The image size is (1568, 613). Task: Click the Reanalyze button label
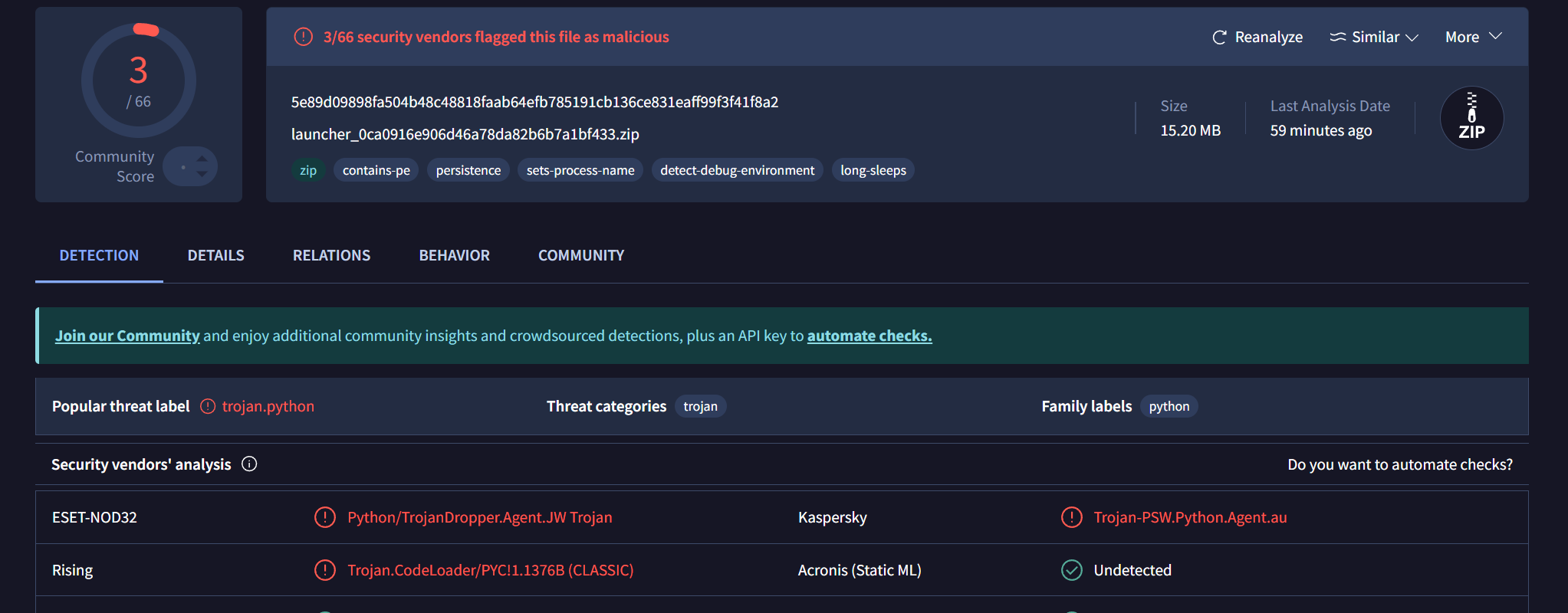pyautogui.click(x=1269, y=37)
